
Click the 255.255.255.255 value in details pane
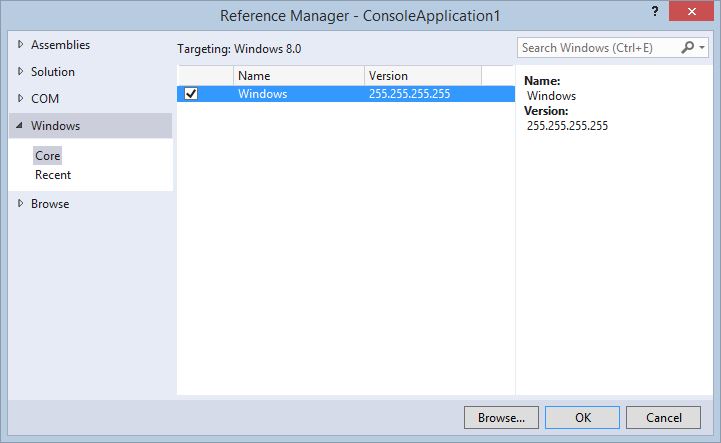tap(567, 126)
